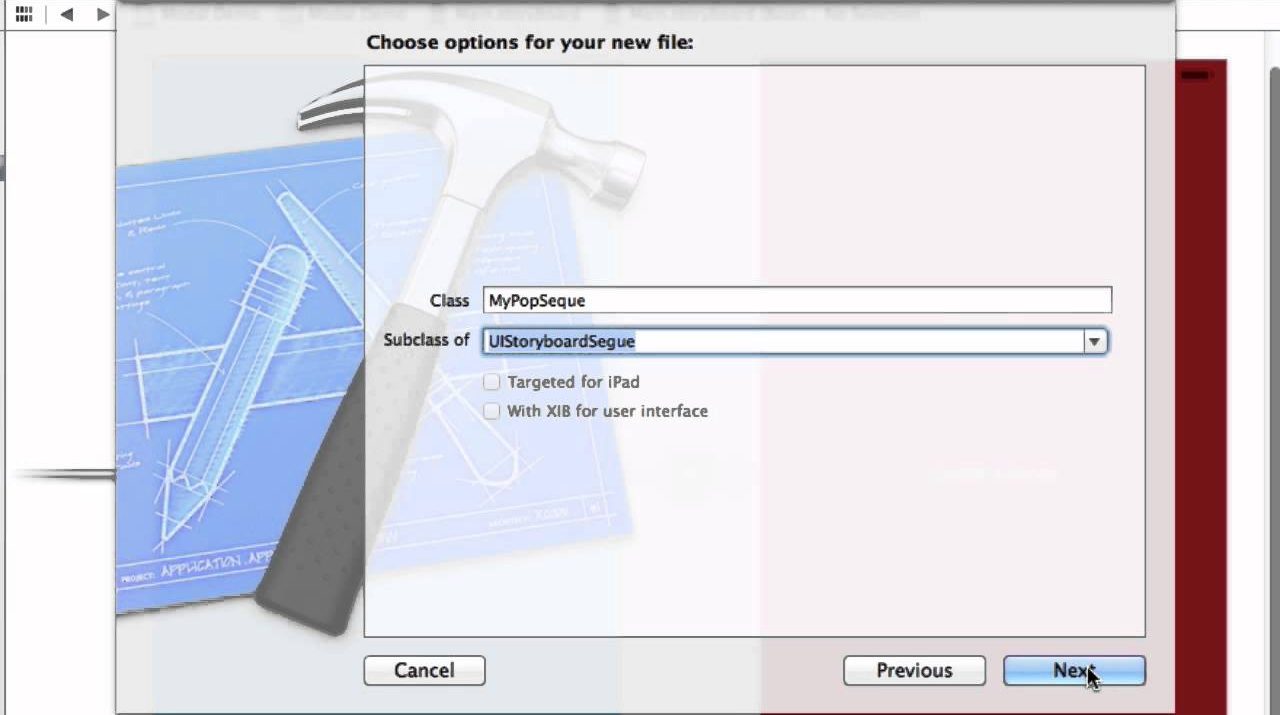Screen dimensions: 1280x715
Task: Go back with the left arrow
Action: coord(67,14)
